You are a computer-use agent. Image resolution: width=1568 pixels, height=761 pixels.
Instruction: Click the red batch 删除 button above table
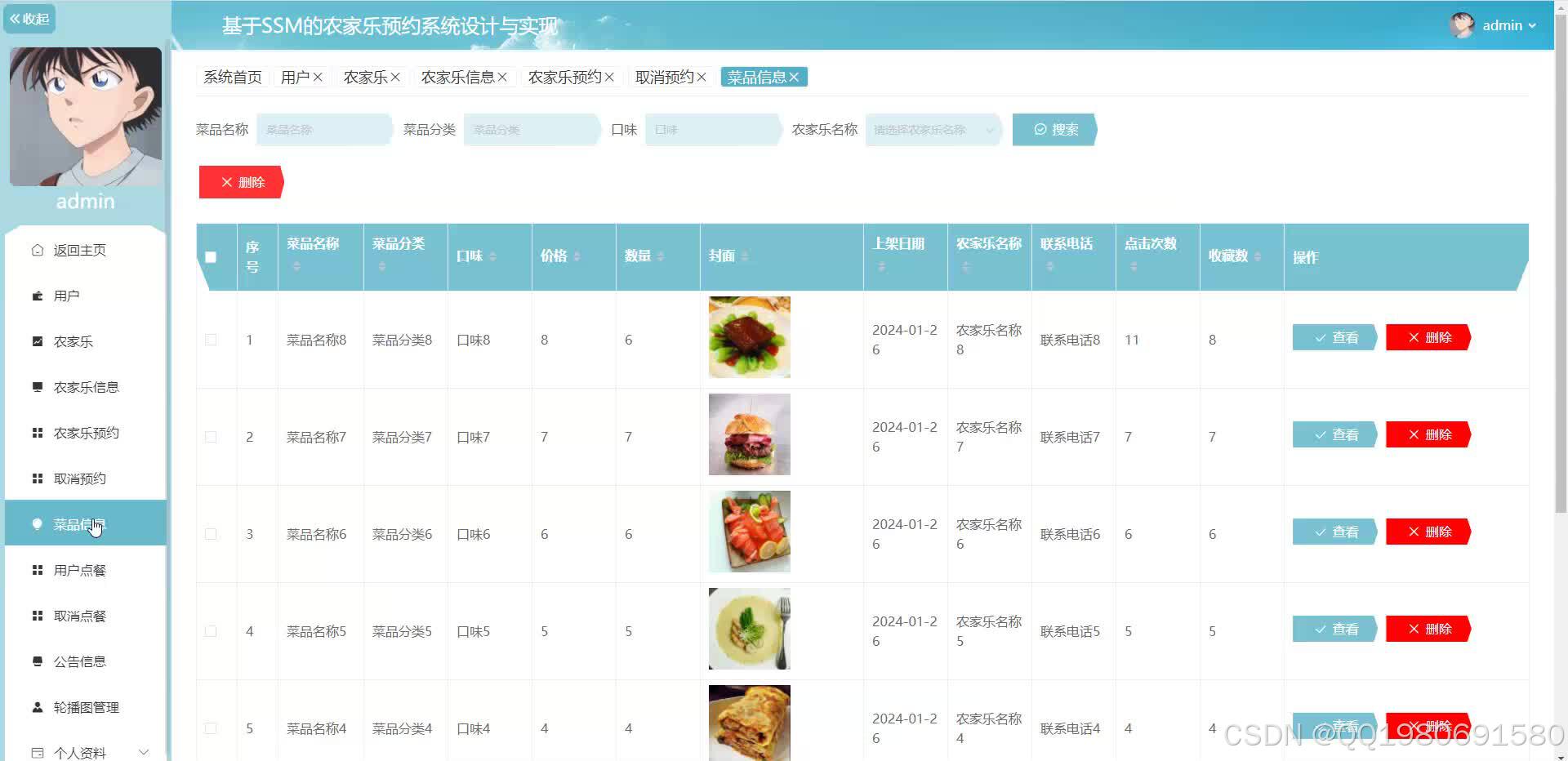[x=241, y=182]
